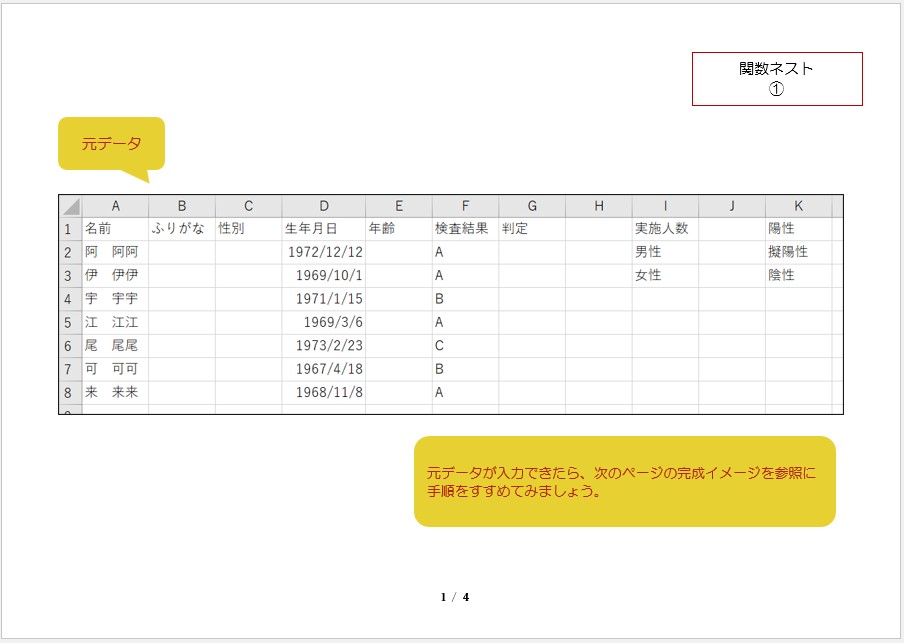Click the 生年月日 header cell

pyautogui.click(x=323, y=229)
